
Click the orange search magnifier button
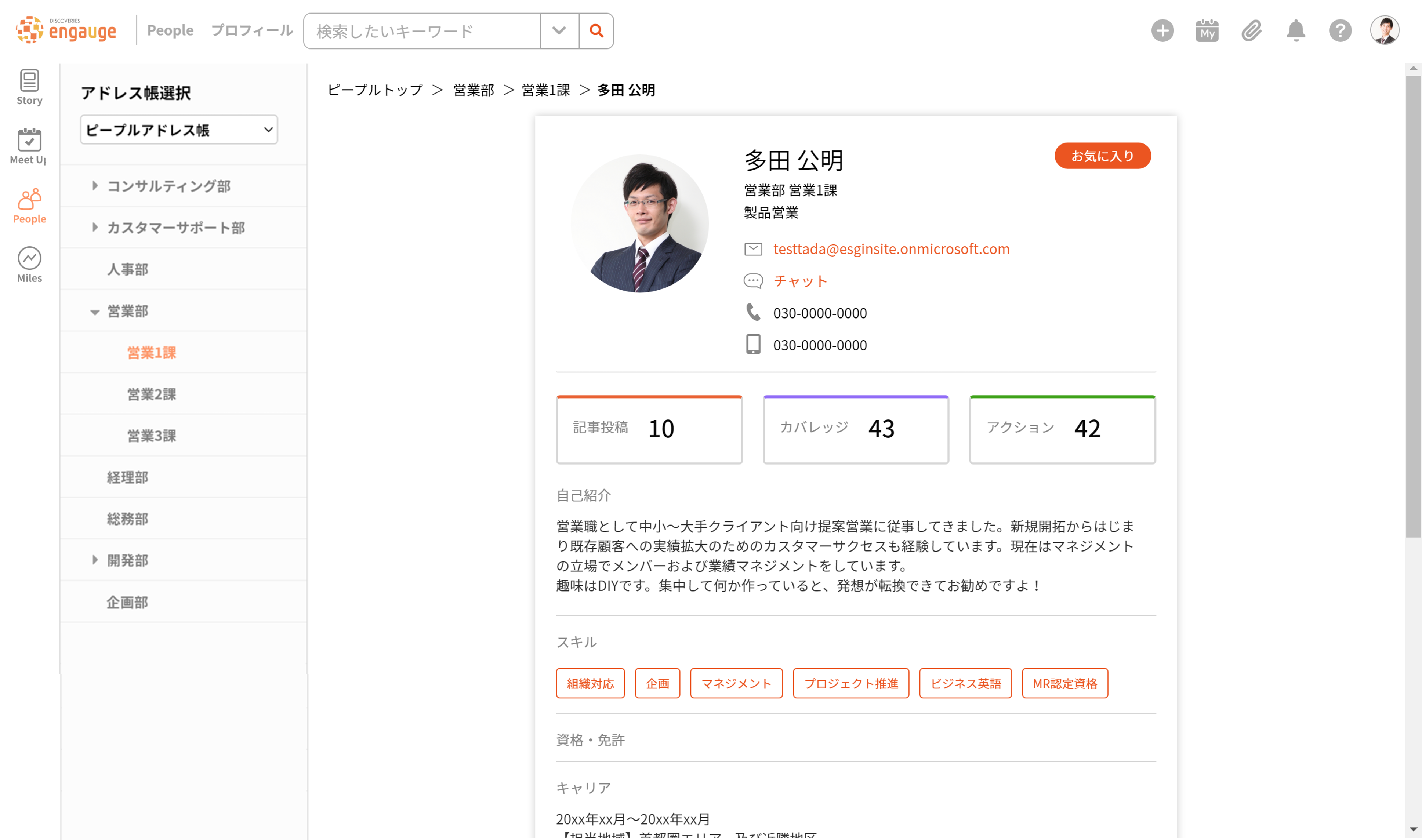(596, 30)
